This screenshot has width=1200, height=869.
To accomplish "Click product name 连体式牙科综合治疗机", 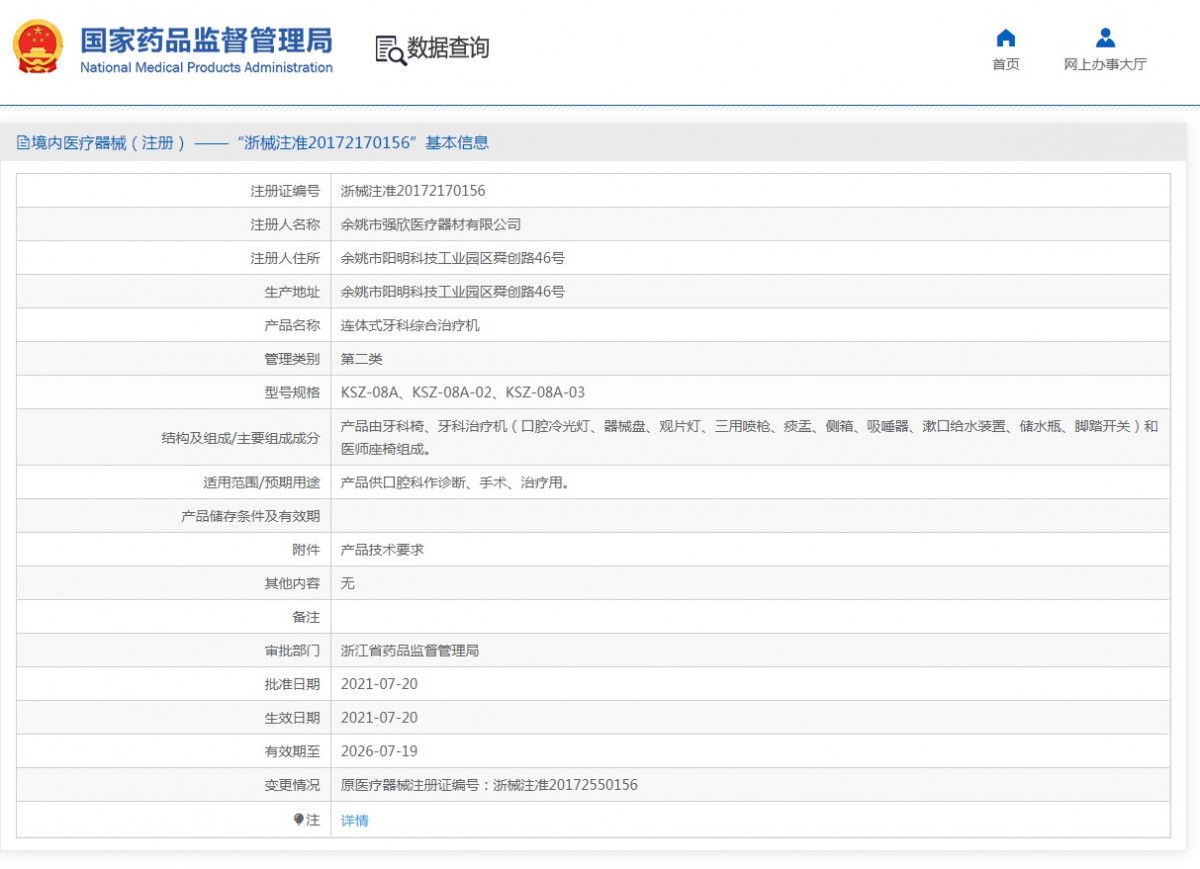I will click(x=410, y=326).
